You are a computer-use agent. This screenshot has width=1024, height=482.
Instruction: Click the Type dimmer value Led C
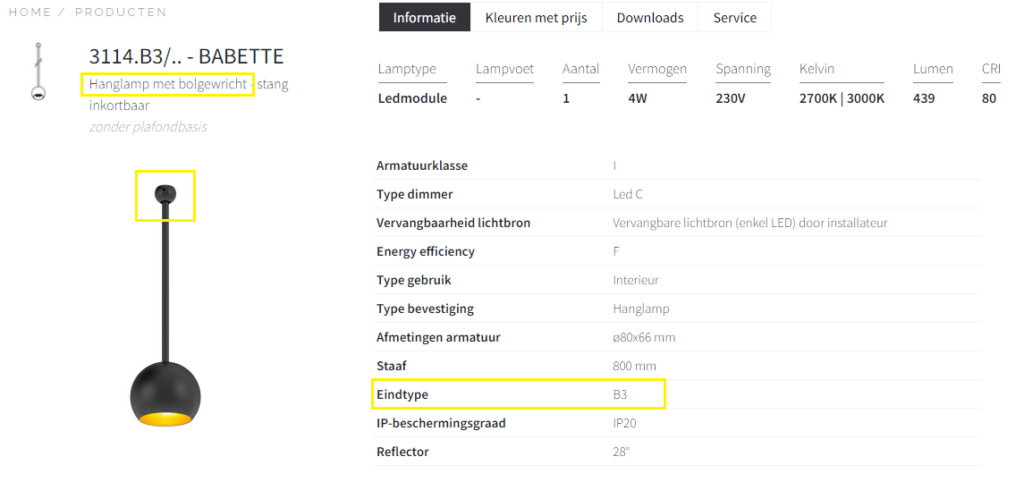628,194
